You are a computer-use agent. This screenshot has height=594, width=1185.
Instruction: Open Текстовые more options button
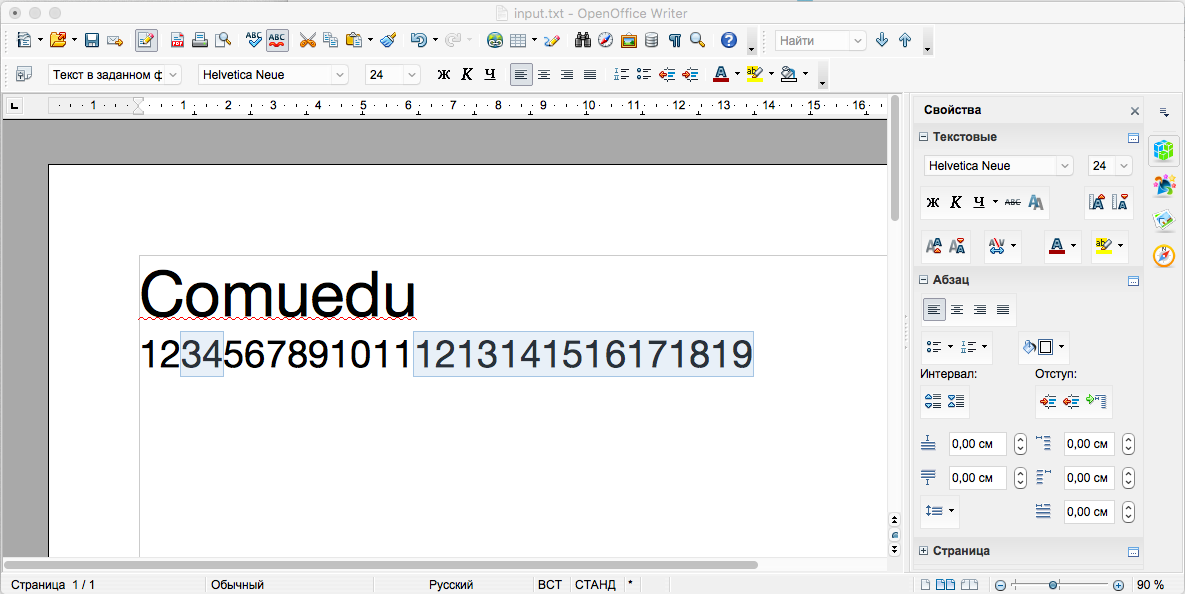click(x=1133, y=138)
